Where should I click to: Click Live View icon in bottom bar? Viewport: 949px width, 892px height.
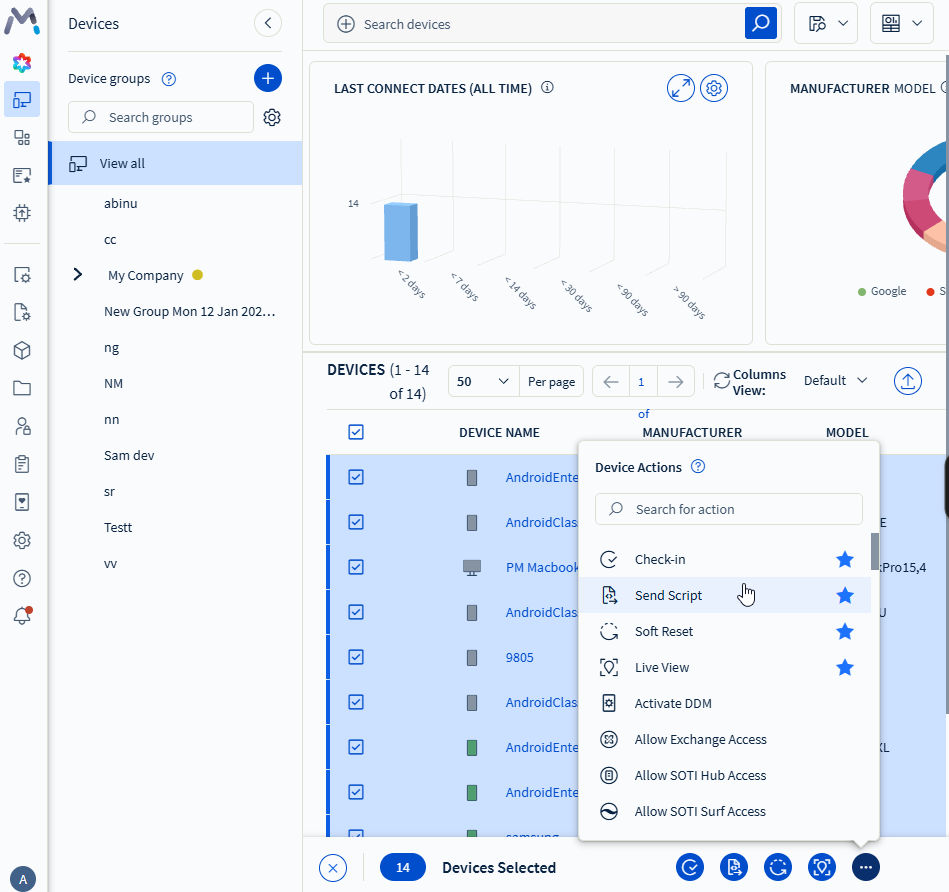coord(822,867)
